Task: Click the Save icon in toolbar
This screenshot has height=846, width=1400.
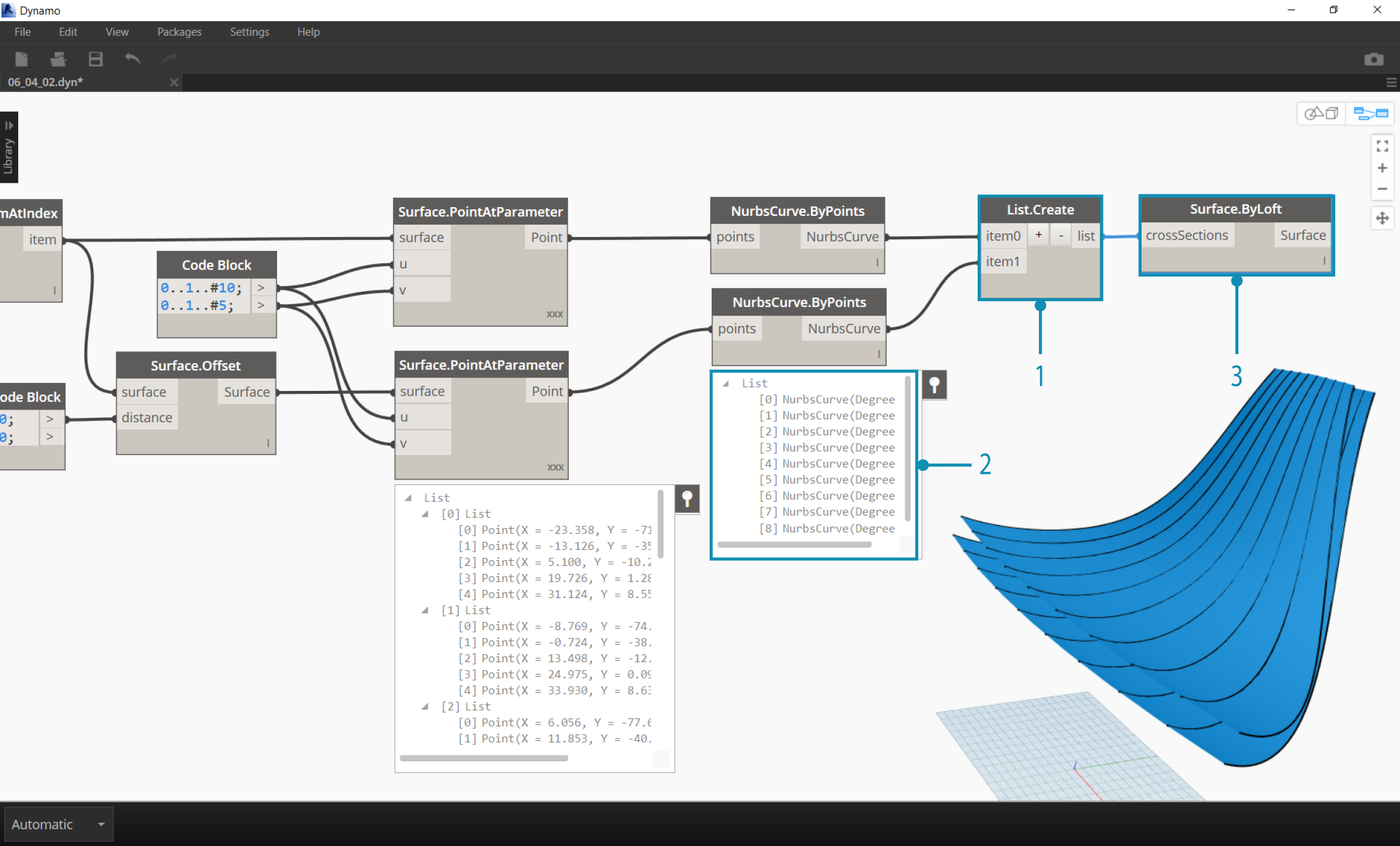Action: pos(97,58)
